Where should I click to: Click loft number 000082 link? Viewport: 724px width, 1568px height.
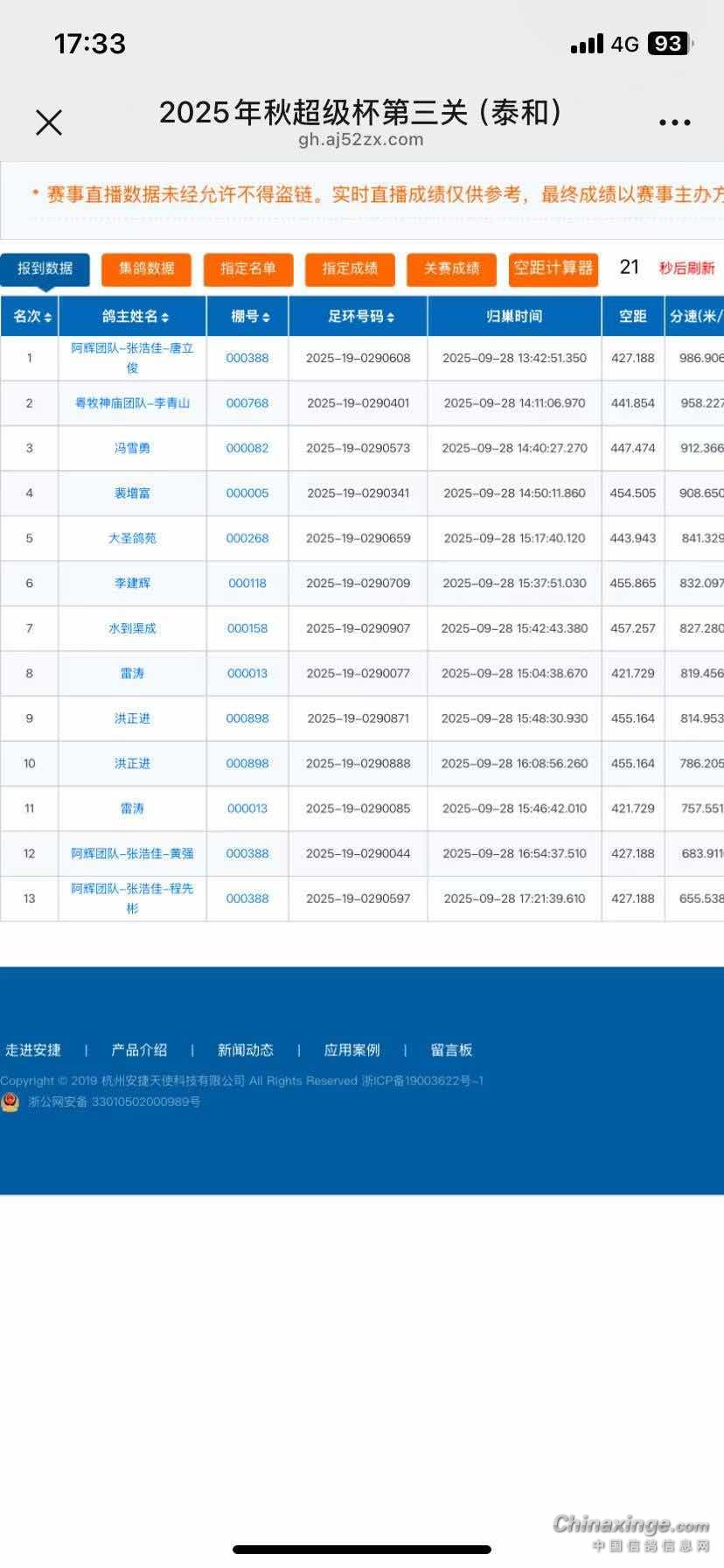247,448
